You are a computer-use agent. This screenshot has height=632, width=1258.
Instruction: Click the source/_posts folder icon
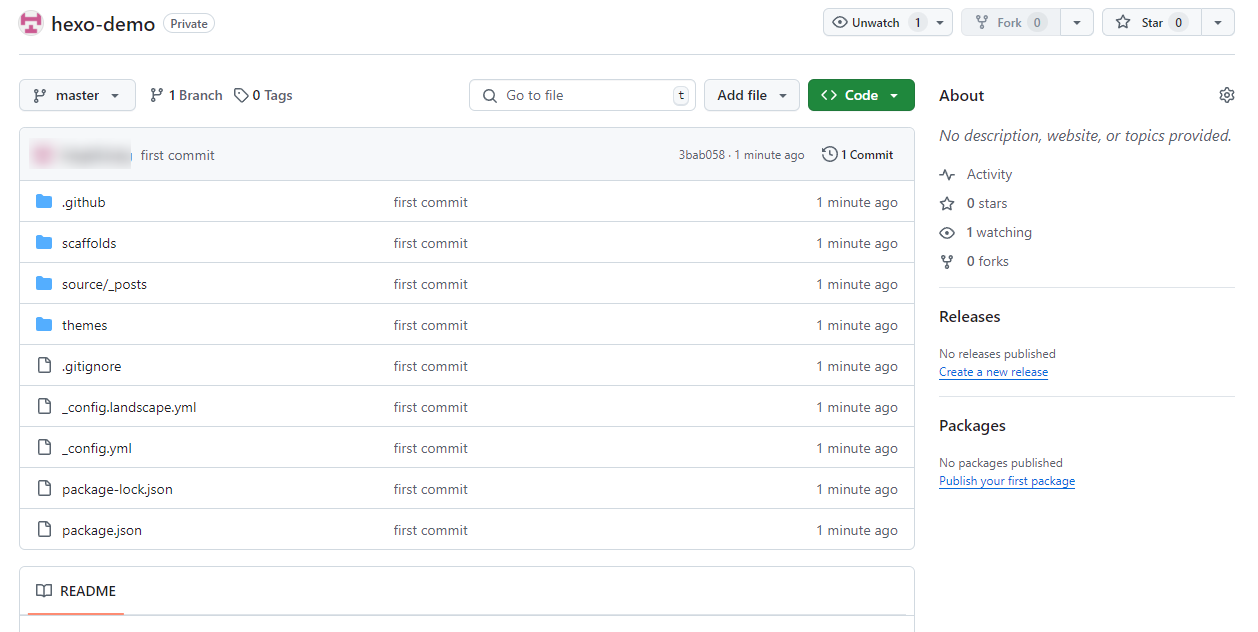click(x=44, y=284)
